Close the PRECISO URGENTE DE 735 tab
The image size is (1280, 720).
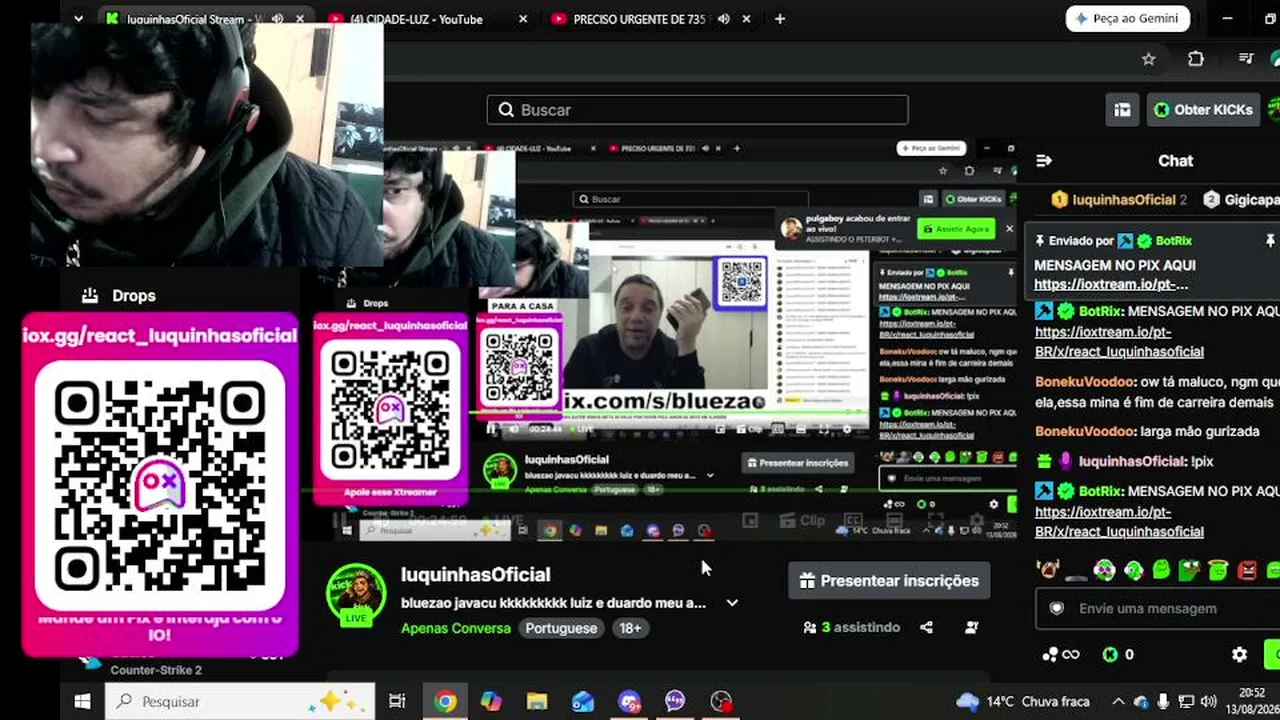pyautogui.click(x=746, y=19)
